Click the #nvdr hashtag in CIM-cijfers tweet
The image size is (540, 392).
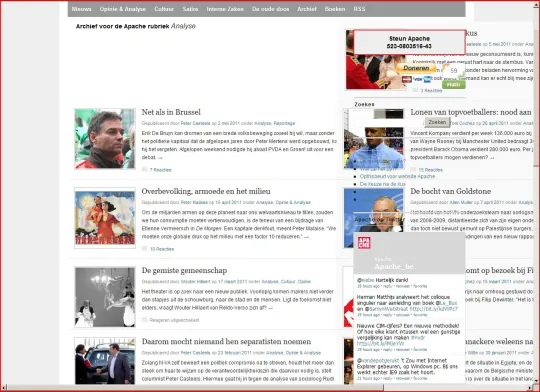(418, 338)
